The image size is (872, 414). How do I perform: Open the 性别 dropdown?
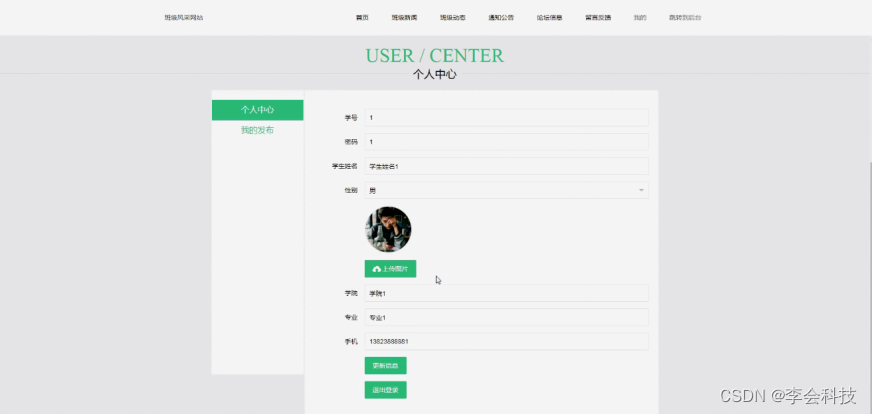[507, 190]
